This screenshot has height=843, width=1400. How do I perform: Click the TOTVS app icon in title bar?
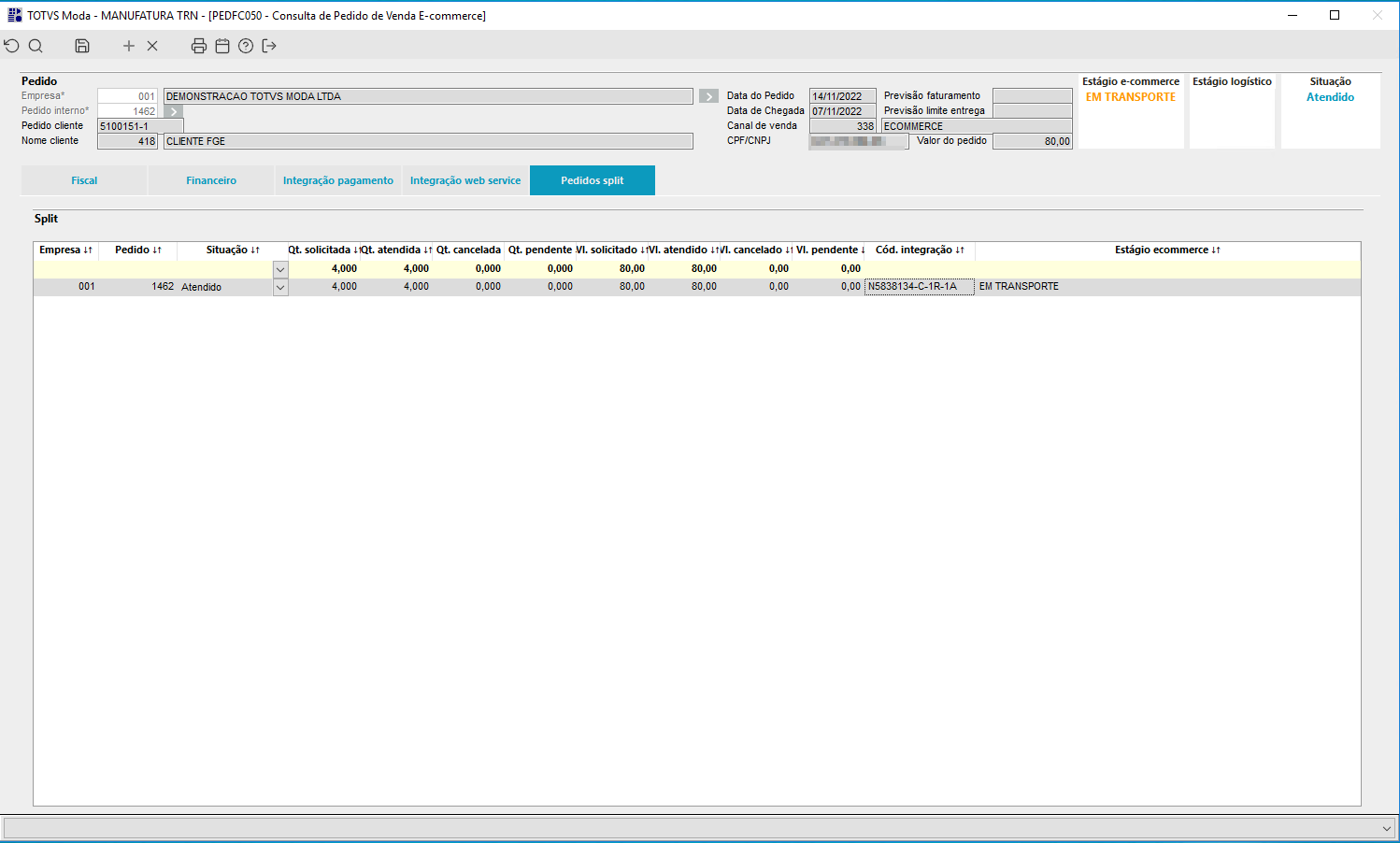pyautogui.click(x=15, y=15)
